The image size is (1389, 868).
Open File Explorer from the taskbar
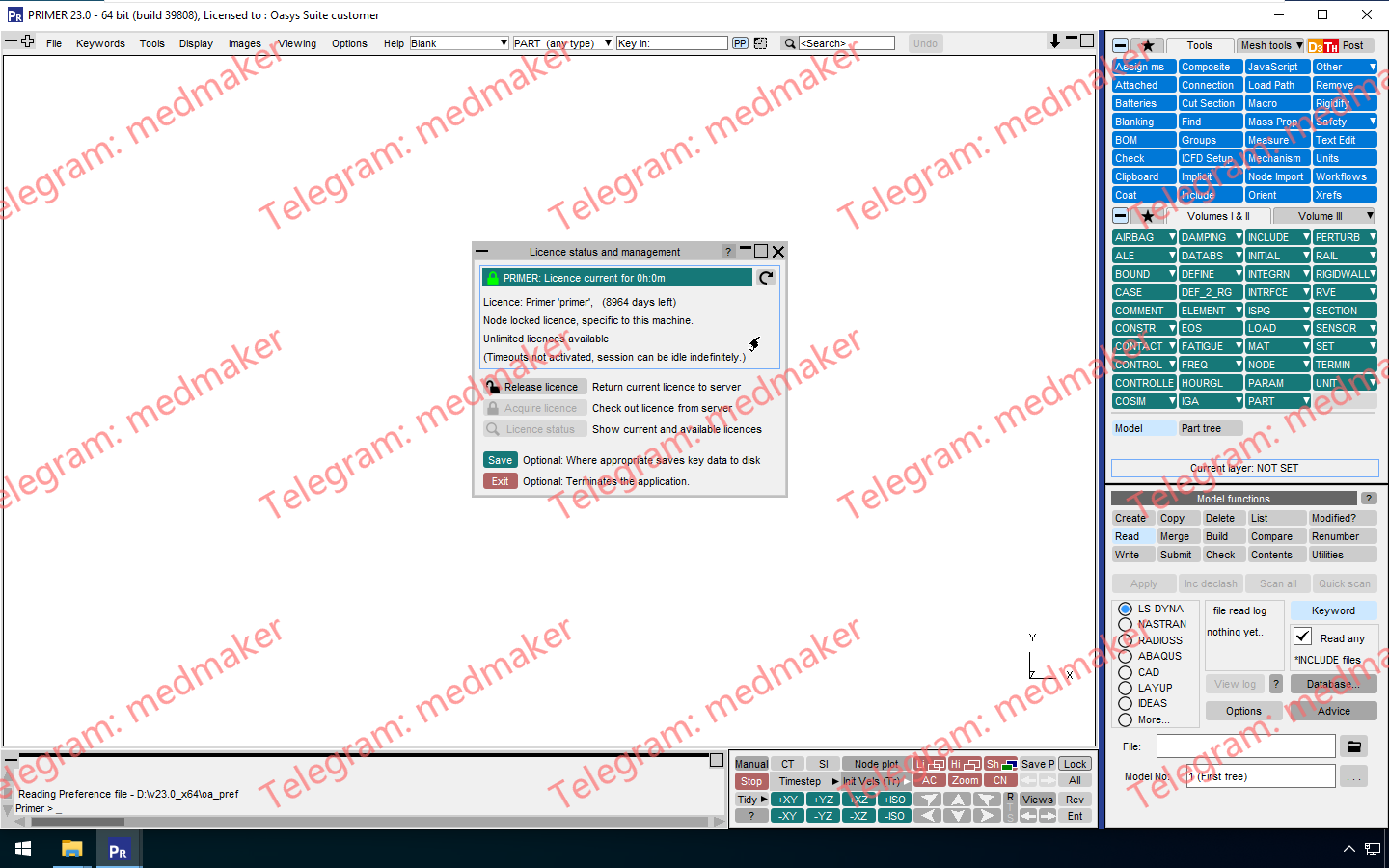[72, 850]
